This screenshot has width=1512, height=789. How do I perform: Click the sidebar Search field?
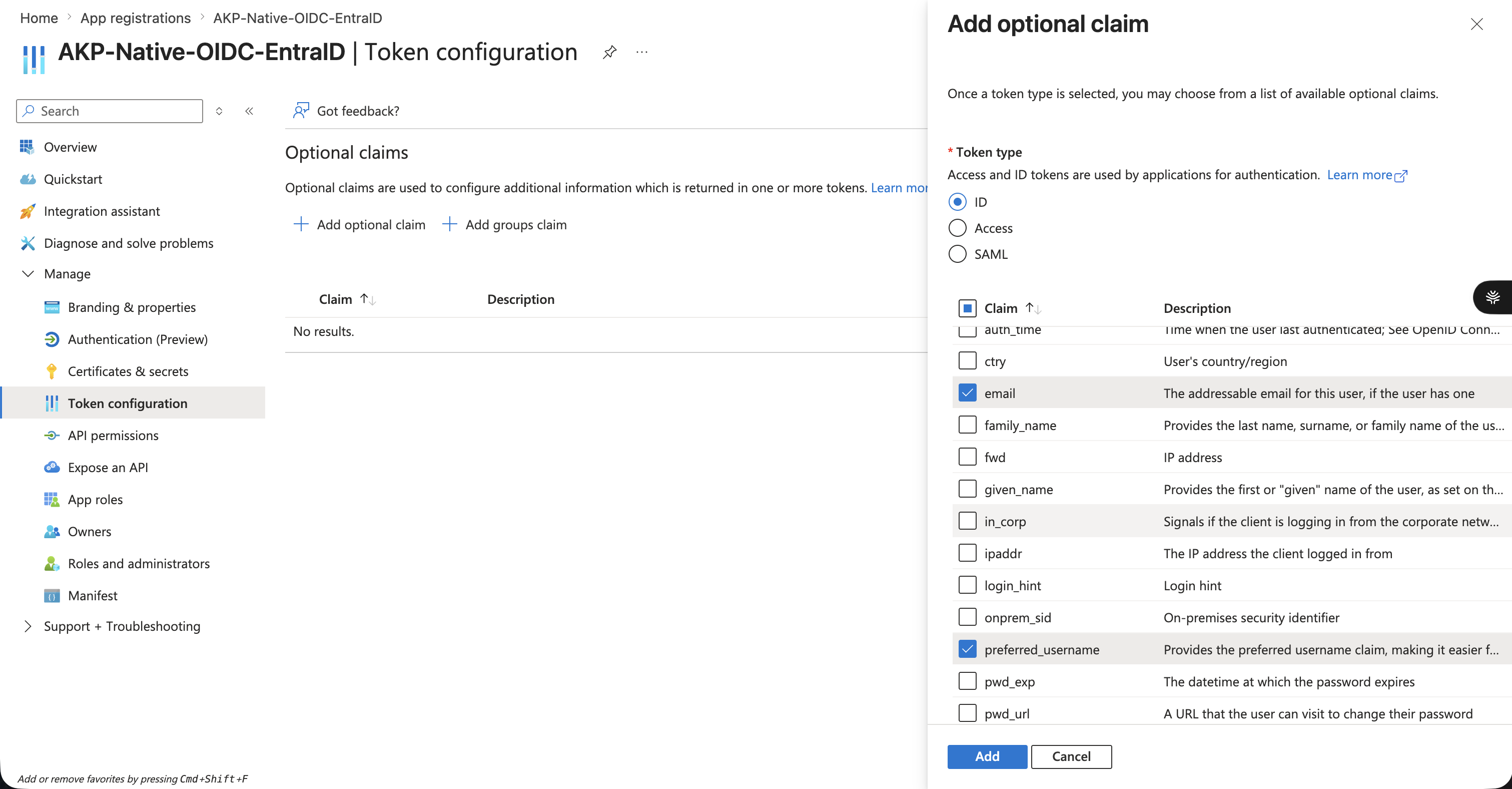tap(109, 111)
